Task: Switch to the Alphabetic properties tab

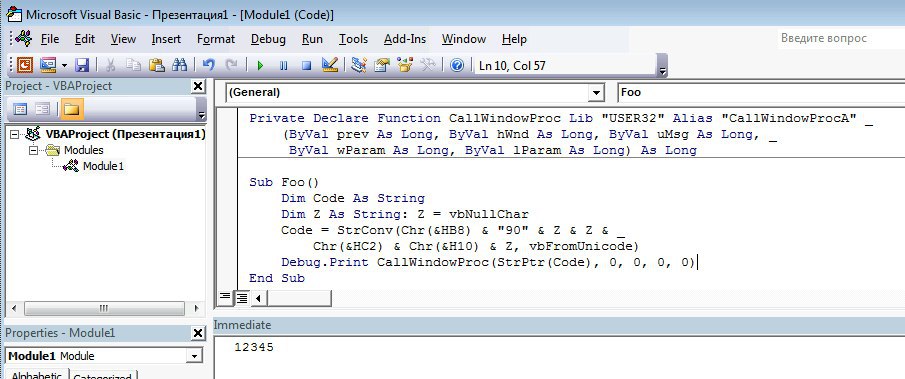Action: pyautogui.click(x=37, y=376)
